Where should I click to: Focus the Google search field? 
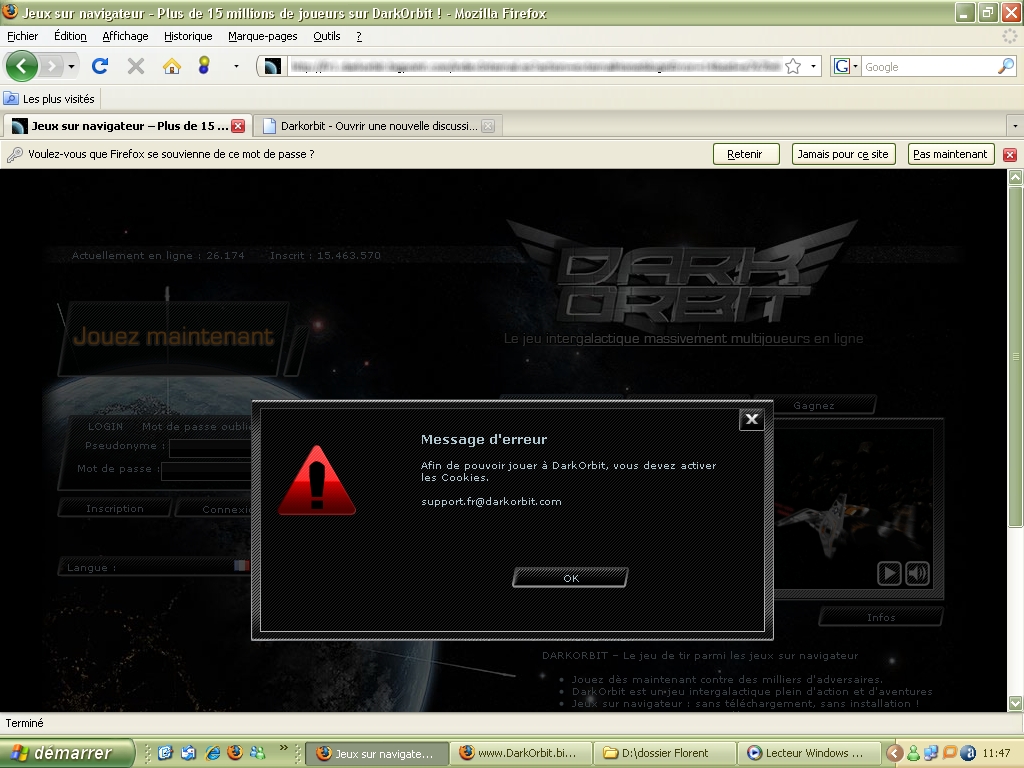(x=929, y=67)
